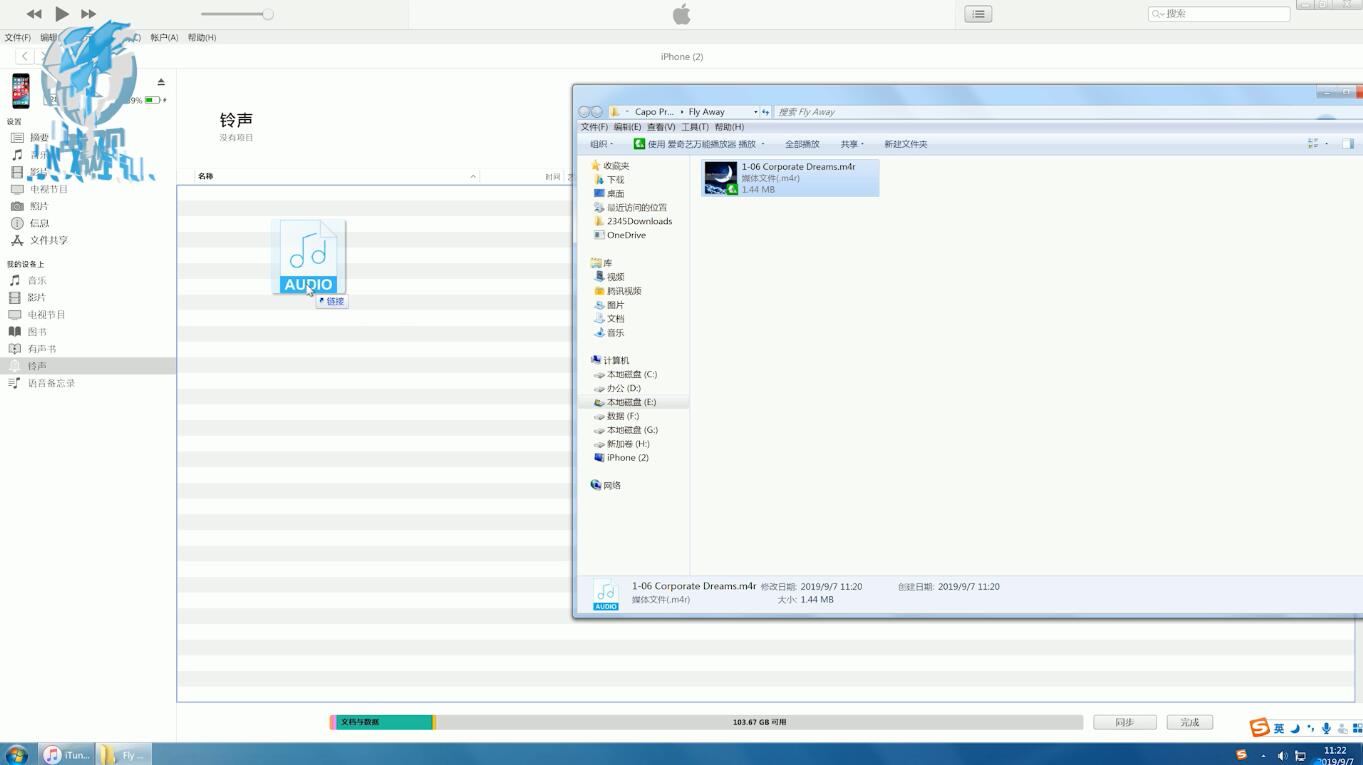Select 影片 under 我的设备上 in iTunes sidebar
Image resolution: width=1363 pixels, height=765 pixels.
36,298
